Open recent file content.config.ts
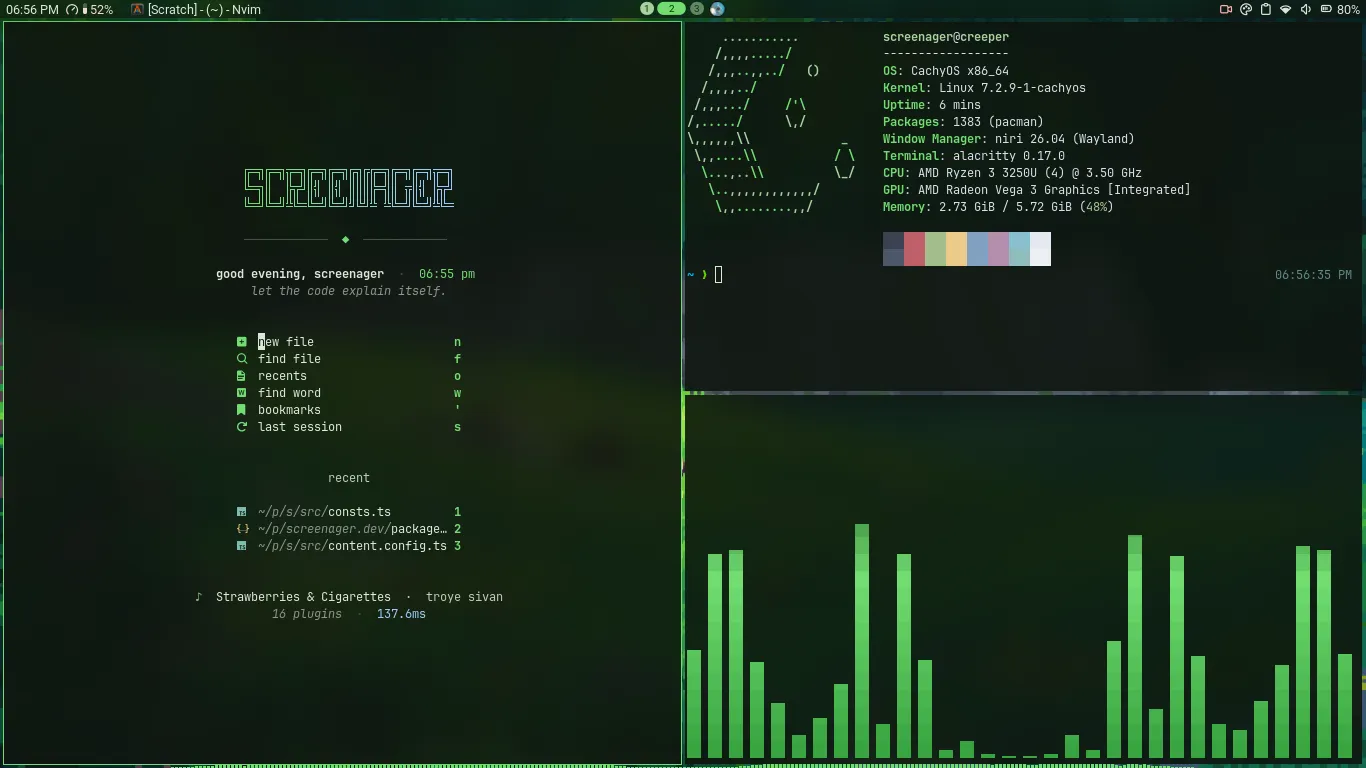 pos(349,546)
